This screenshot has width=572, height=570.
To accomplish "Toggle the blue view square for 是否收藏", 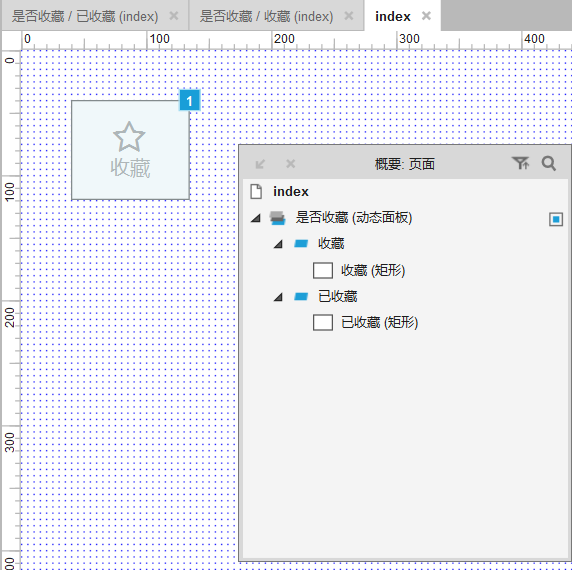I will click(x=556, y=219).
